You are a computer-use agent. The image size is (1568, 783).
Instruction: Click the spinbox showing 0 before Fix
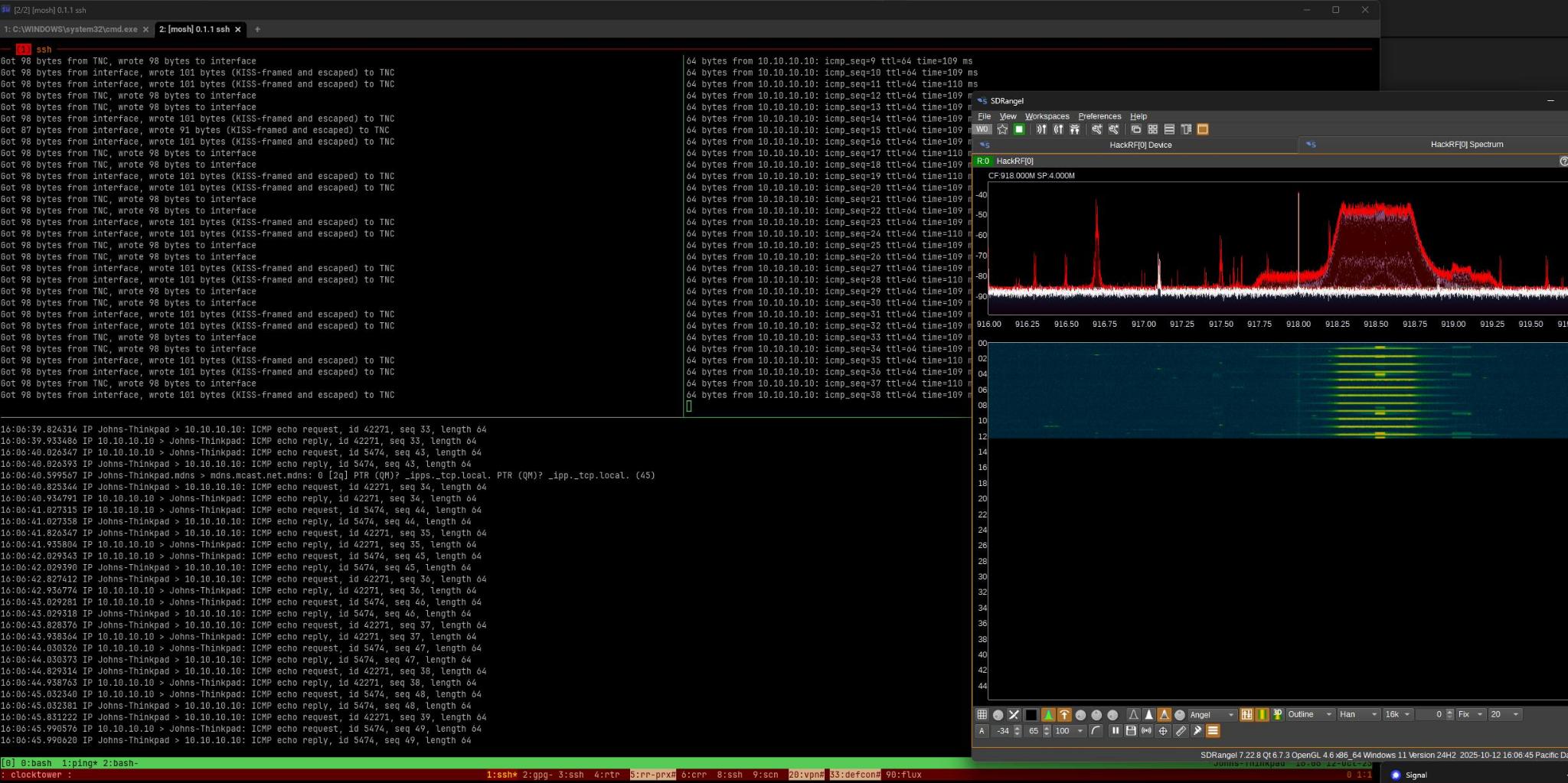point(1434,714)
